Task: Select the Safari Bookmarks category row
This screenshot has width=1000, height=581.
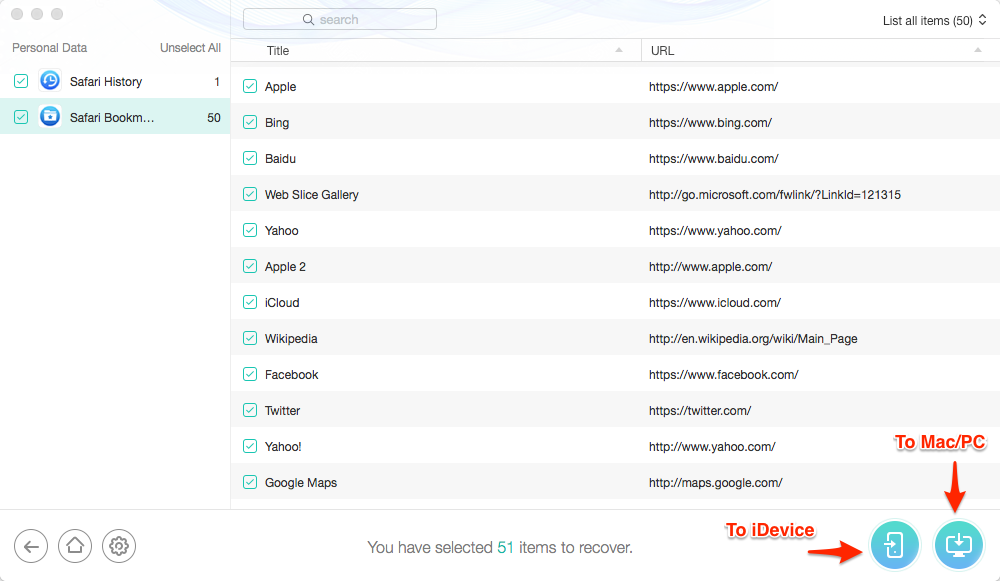Action: point(115,117)
